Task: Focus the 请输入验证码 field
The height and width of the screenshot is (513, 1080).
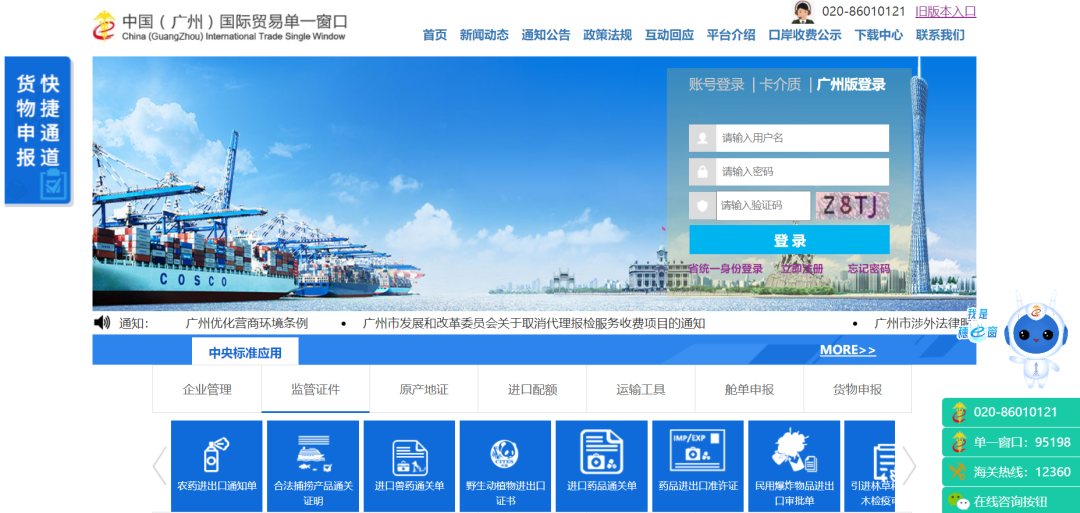Action: (763, 205)
